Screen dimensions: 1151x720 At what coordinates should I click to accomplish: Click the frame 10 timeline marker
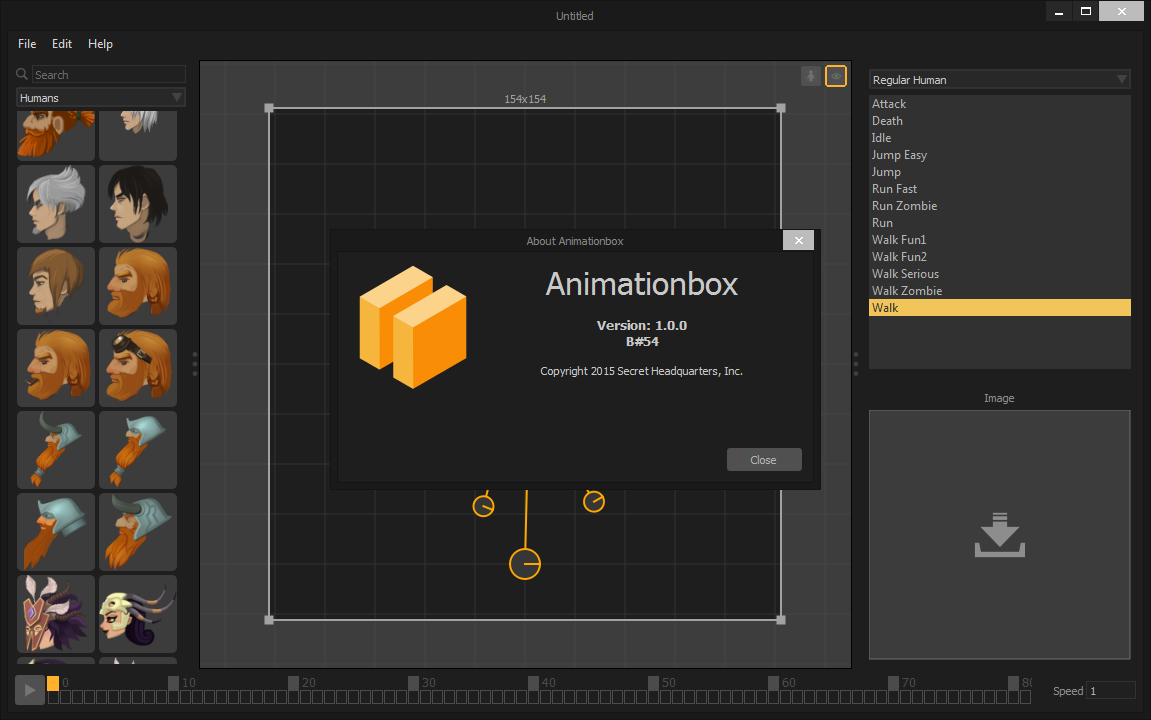click(x=173, y=683)
